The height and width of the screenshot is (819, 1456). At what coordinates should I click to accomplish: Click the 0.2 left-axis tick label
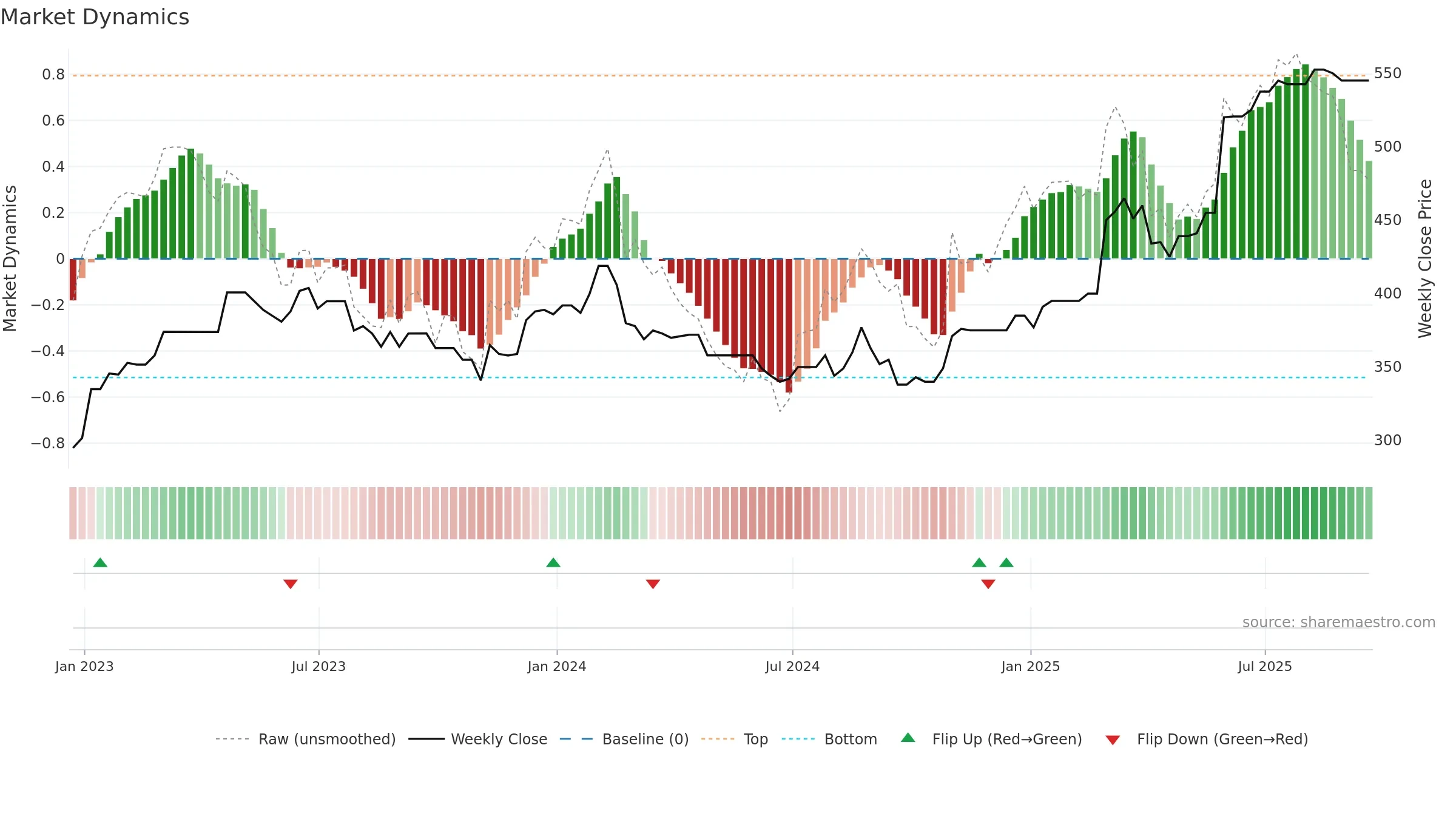(x=53, y=213)
